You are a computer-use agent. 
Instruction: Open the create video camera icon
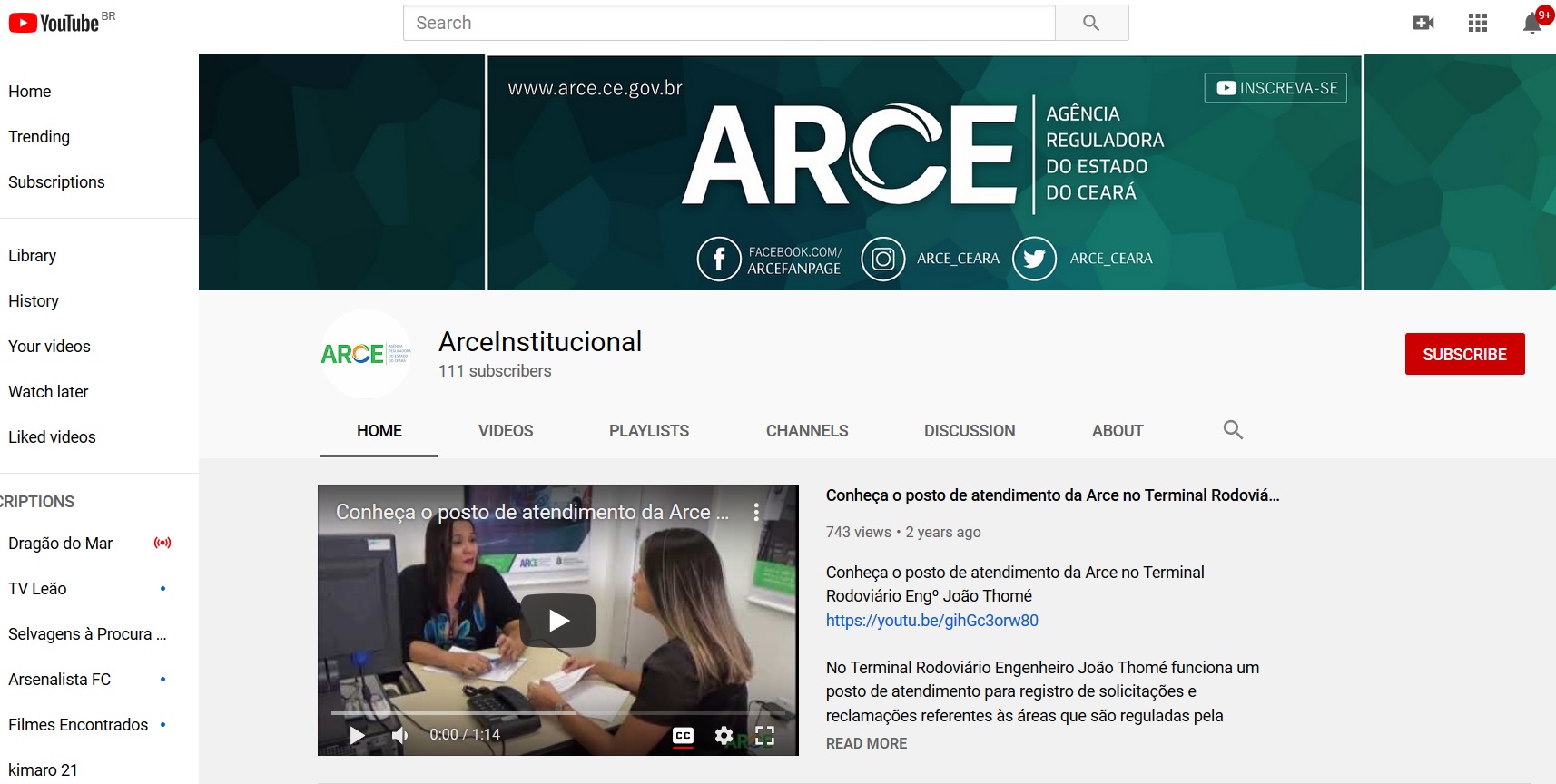[1423, 23]
